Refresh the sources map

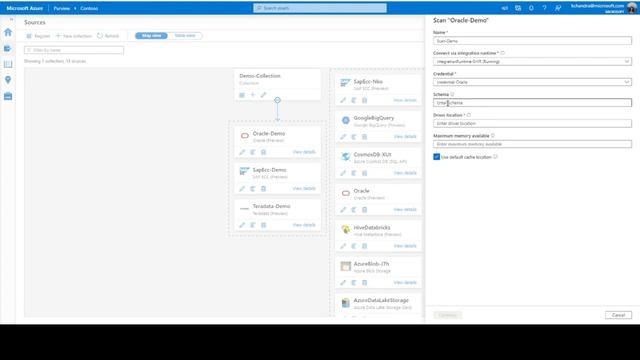tap(108, 36)
